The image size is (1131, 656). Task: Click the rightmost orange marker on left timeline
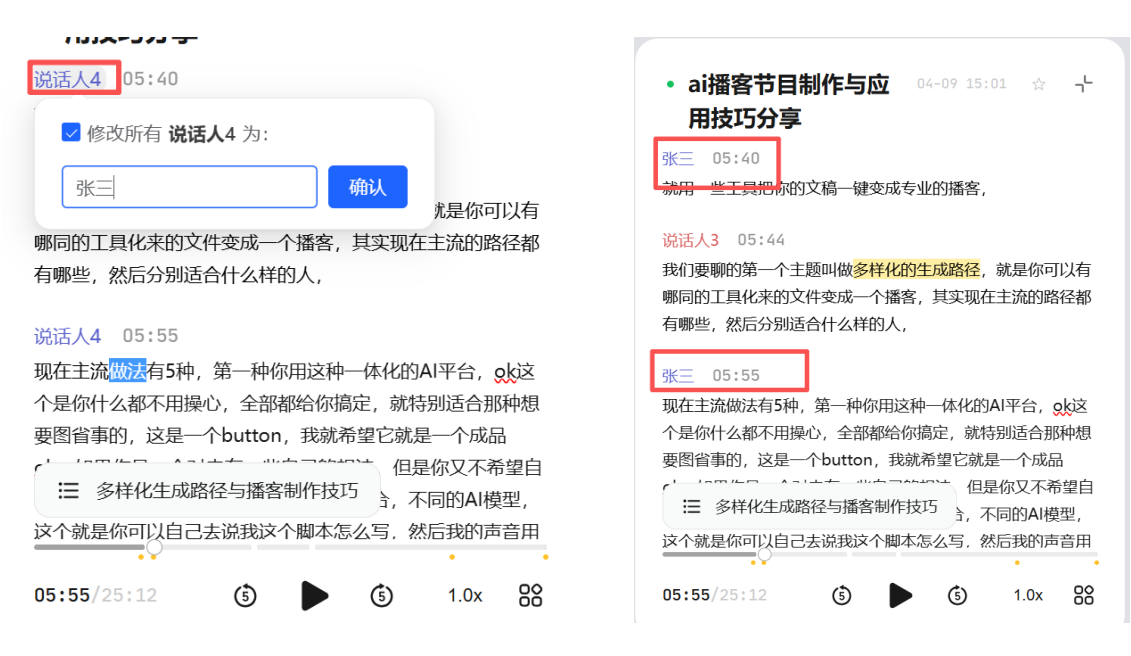(x=545, y=557)
